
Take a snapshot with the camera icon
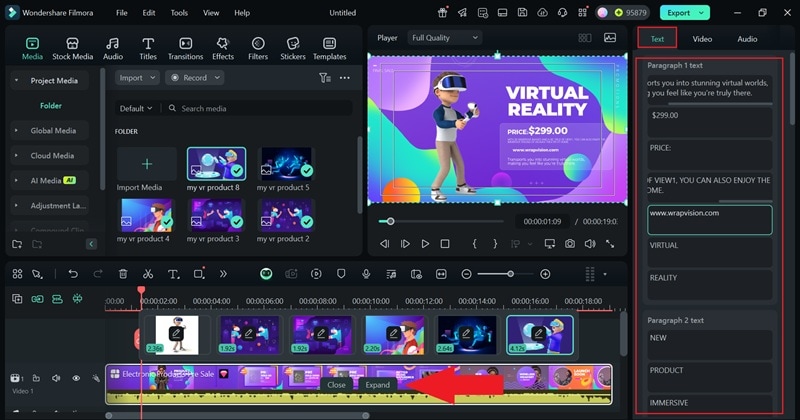[570, 244]
